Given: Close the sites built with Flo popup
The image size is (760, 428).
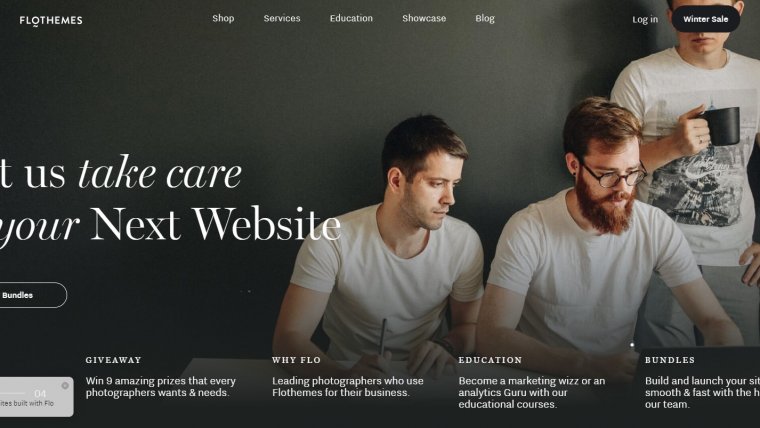Looking at the screenshot, I should pyautogui.click(x=65, y=386).
